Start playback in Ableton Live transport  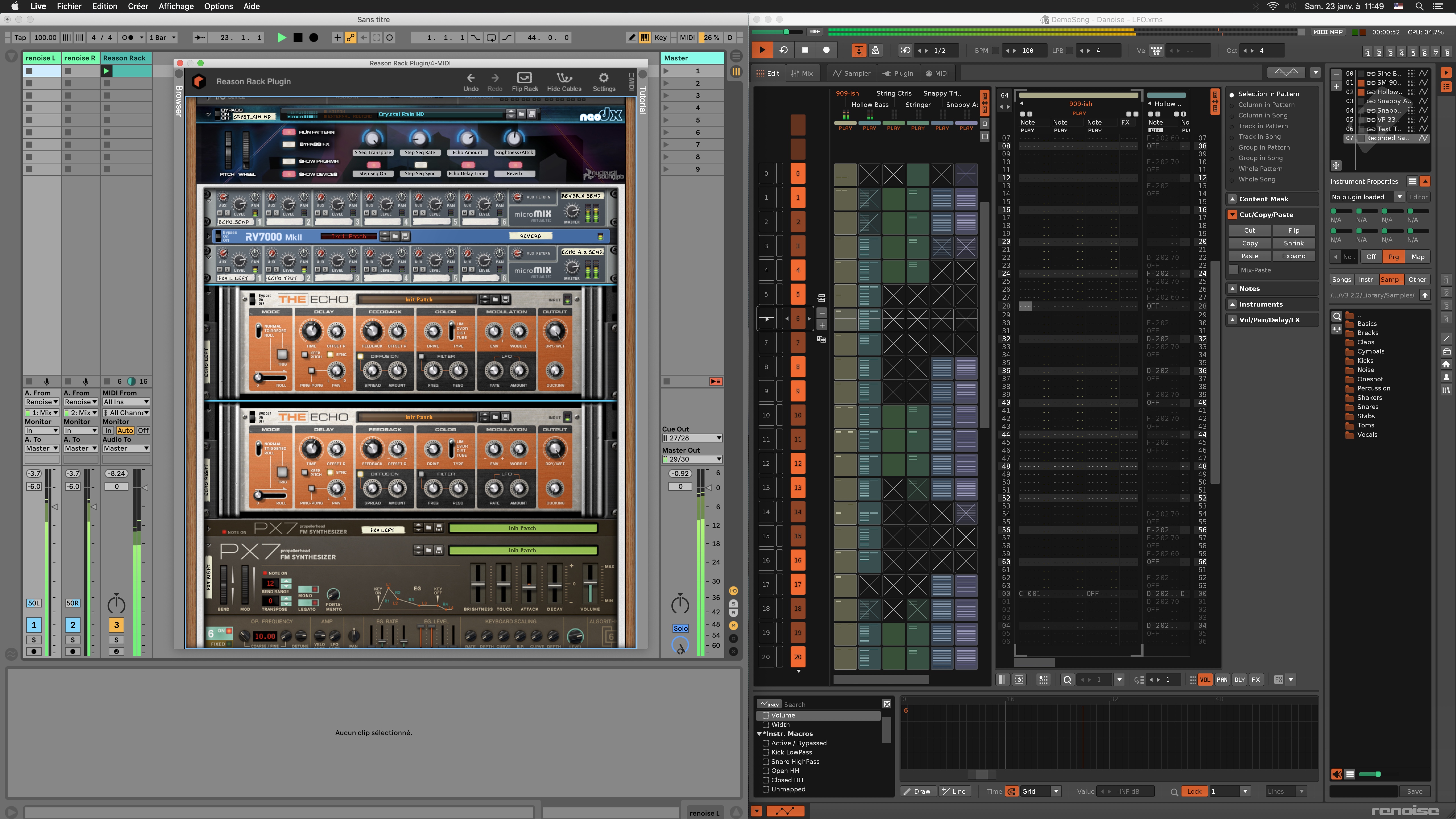[281, 38]
